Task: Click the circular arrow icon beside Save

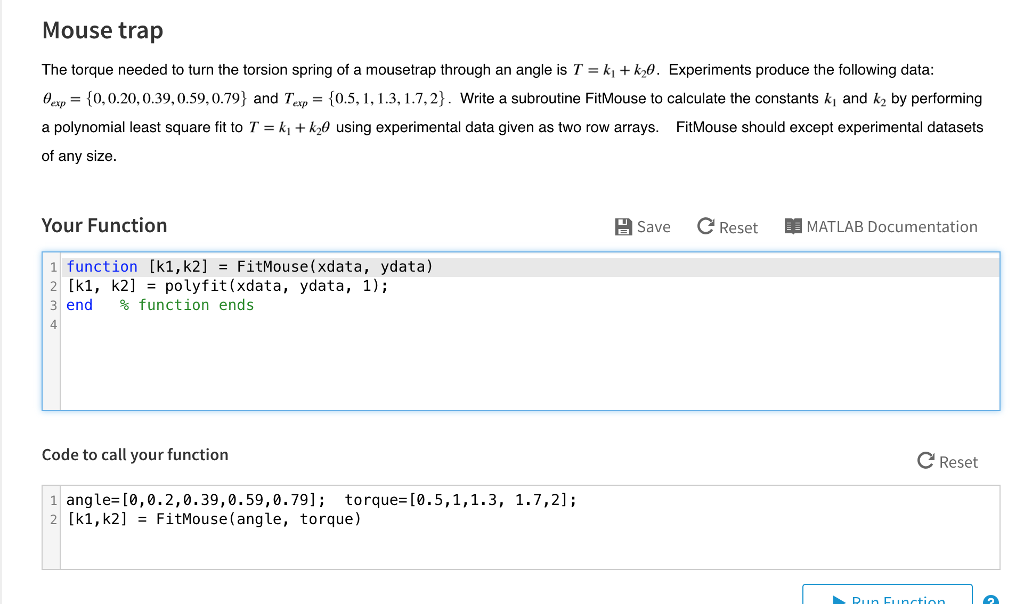Action: point(706,227)
